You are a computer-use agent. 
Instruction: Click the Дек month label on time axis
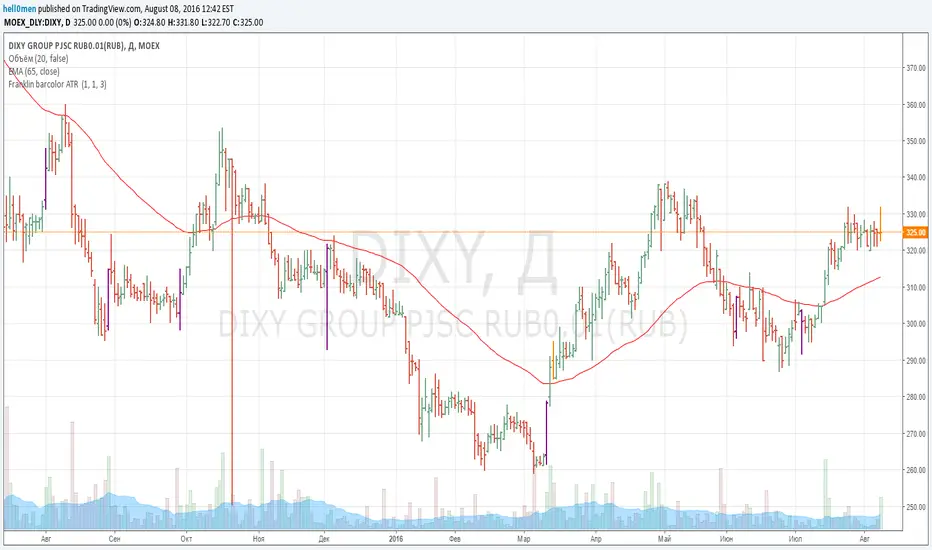click(x=324, y=539)
